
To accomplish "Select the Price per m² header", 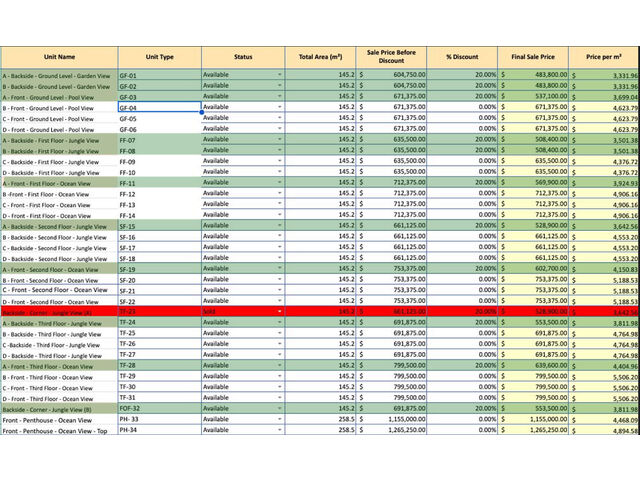I will click(x=604, y=57).
